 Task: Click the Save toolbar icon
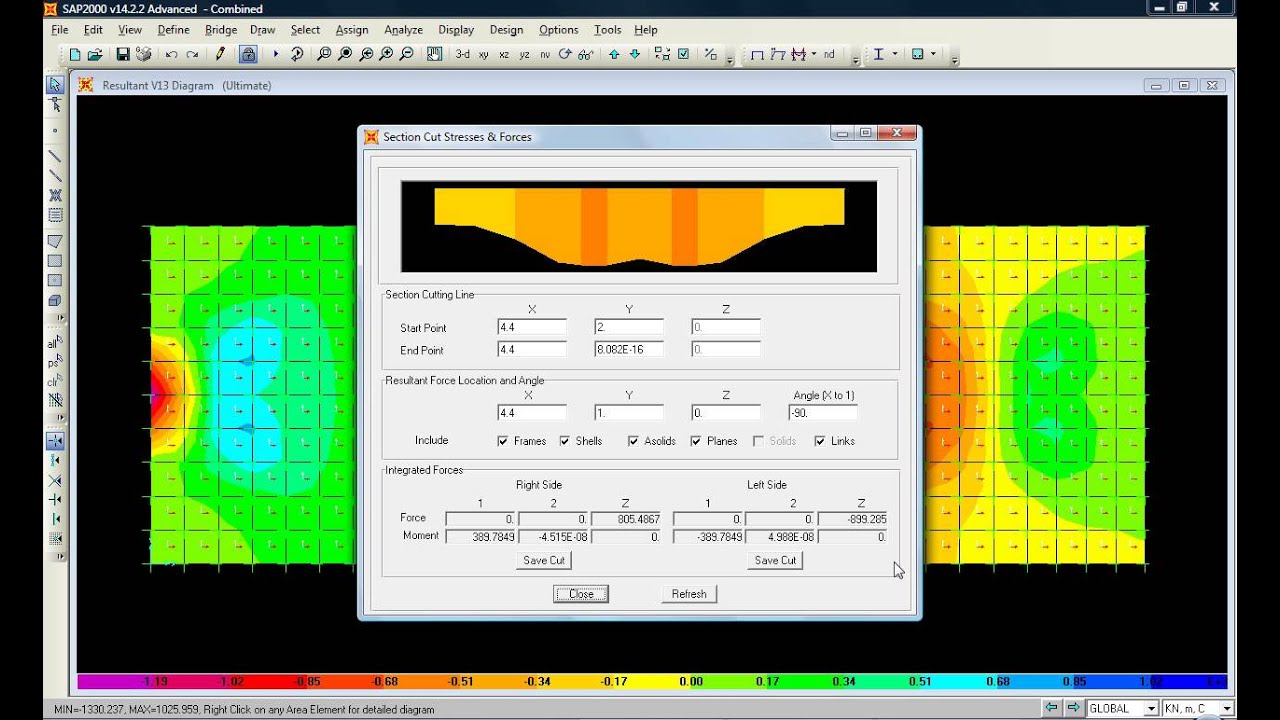[122, 54]
